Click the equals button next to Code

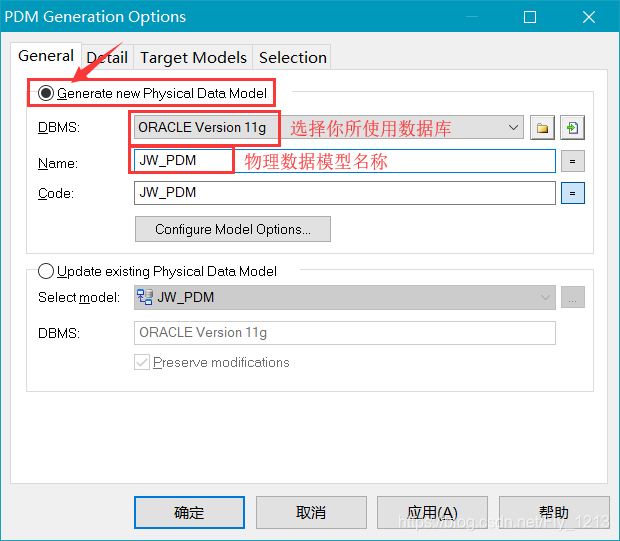click(x=572, y=193)
